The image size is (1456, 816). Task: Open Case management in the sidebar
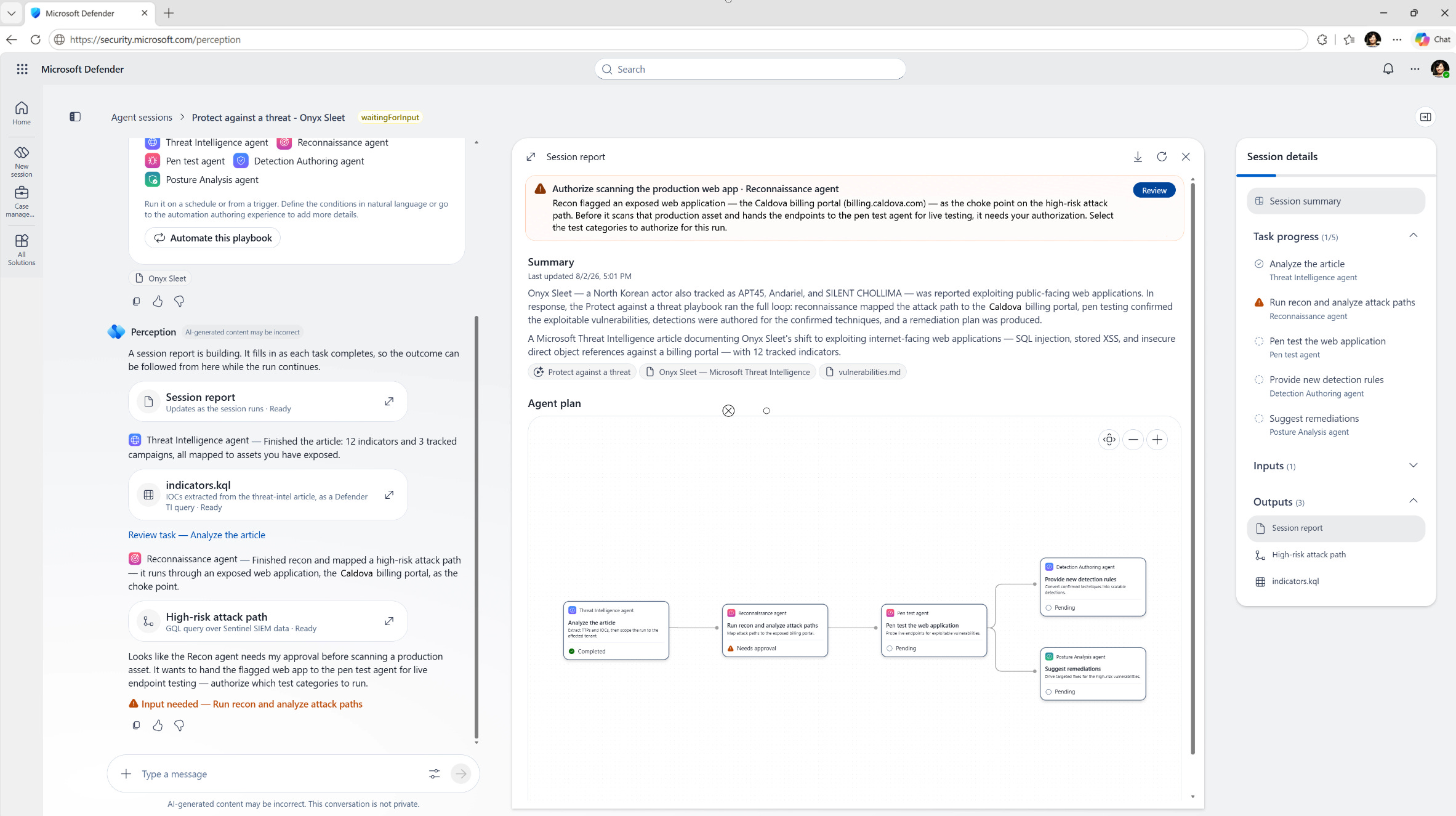tap(22, 201)
